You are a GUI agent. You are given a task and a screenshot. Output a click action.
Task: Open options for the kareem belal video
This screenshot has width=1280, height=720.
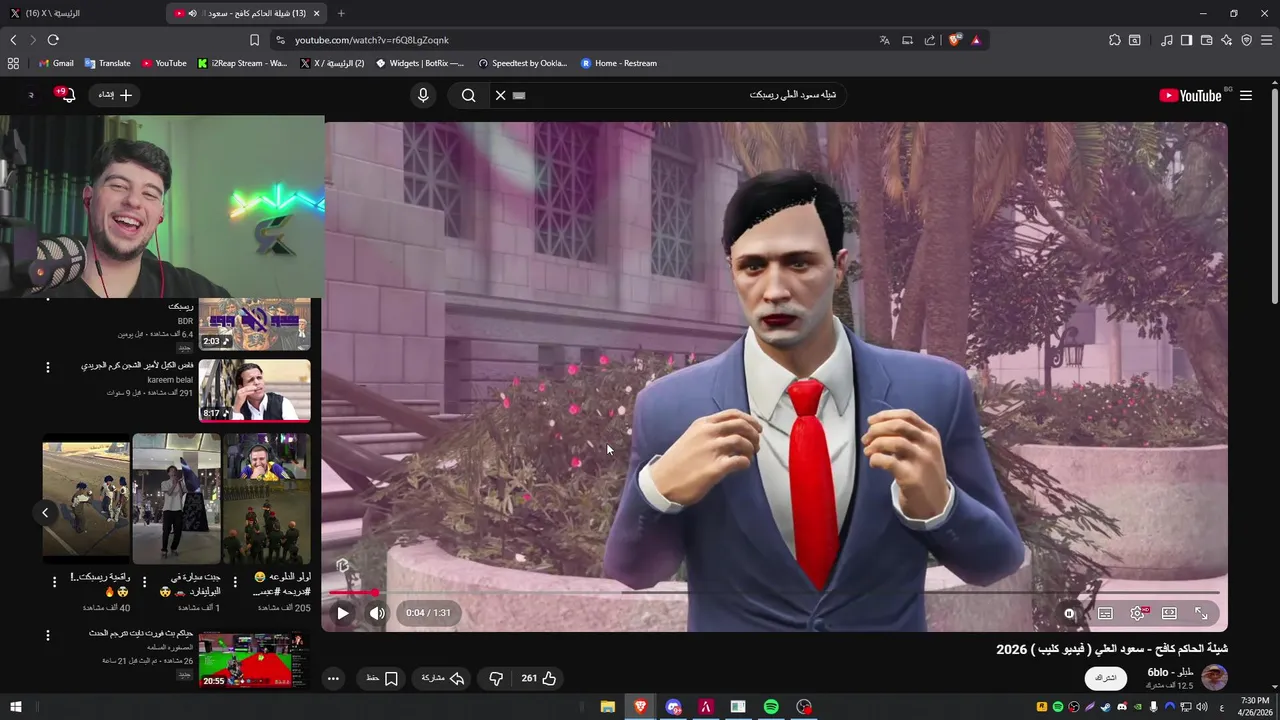pos(47,367)
